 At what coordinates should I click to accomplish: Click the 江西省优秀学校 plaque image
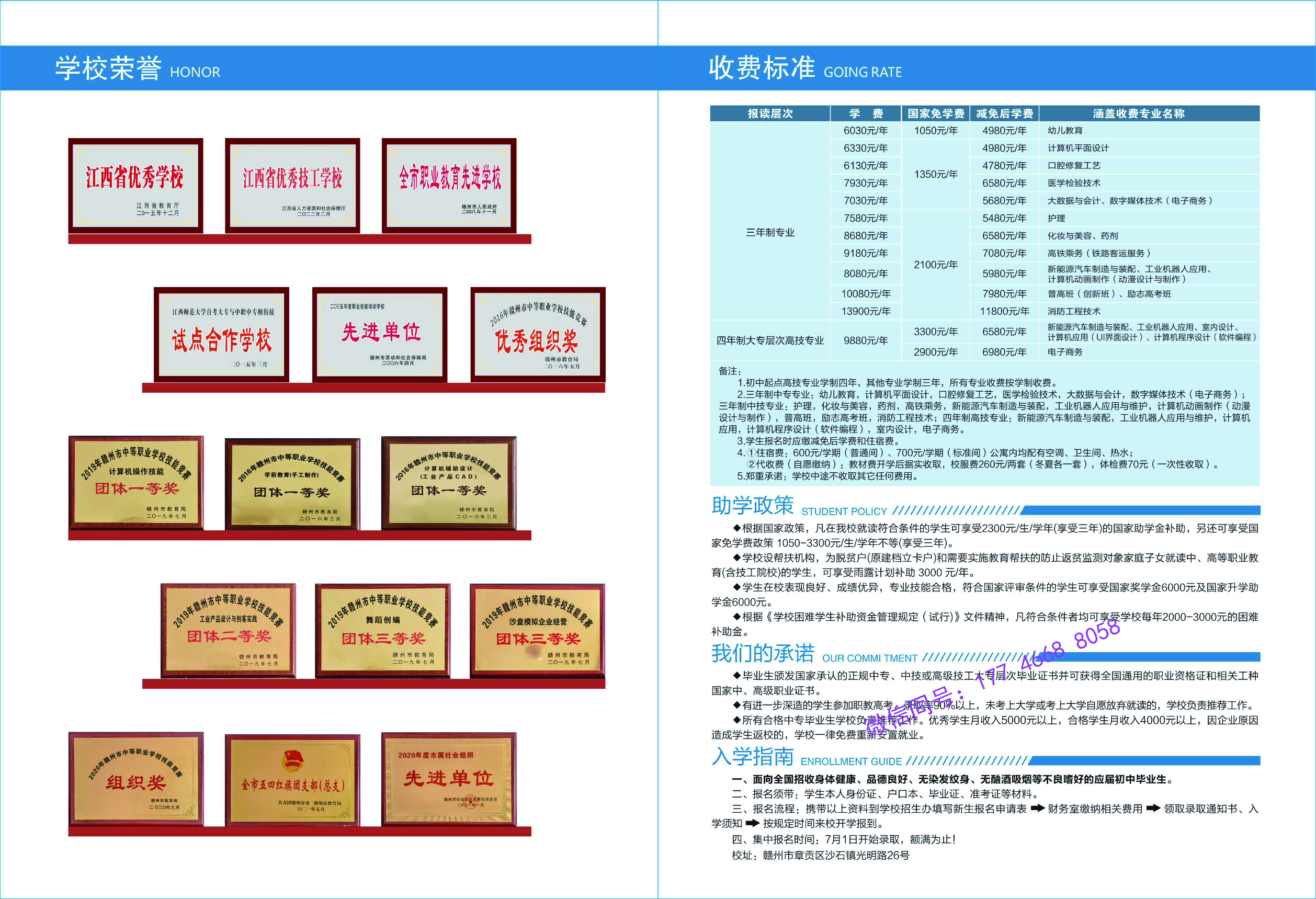(x=135, y=185)
